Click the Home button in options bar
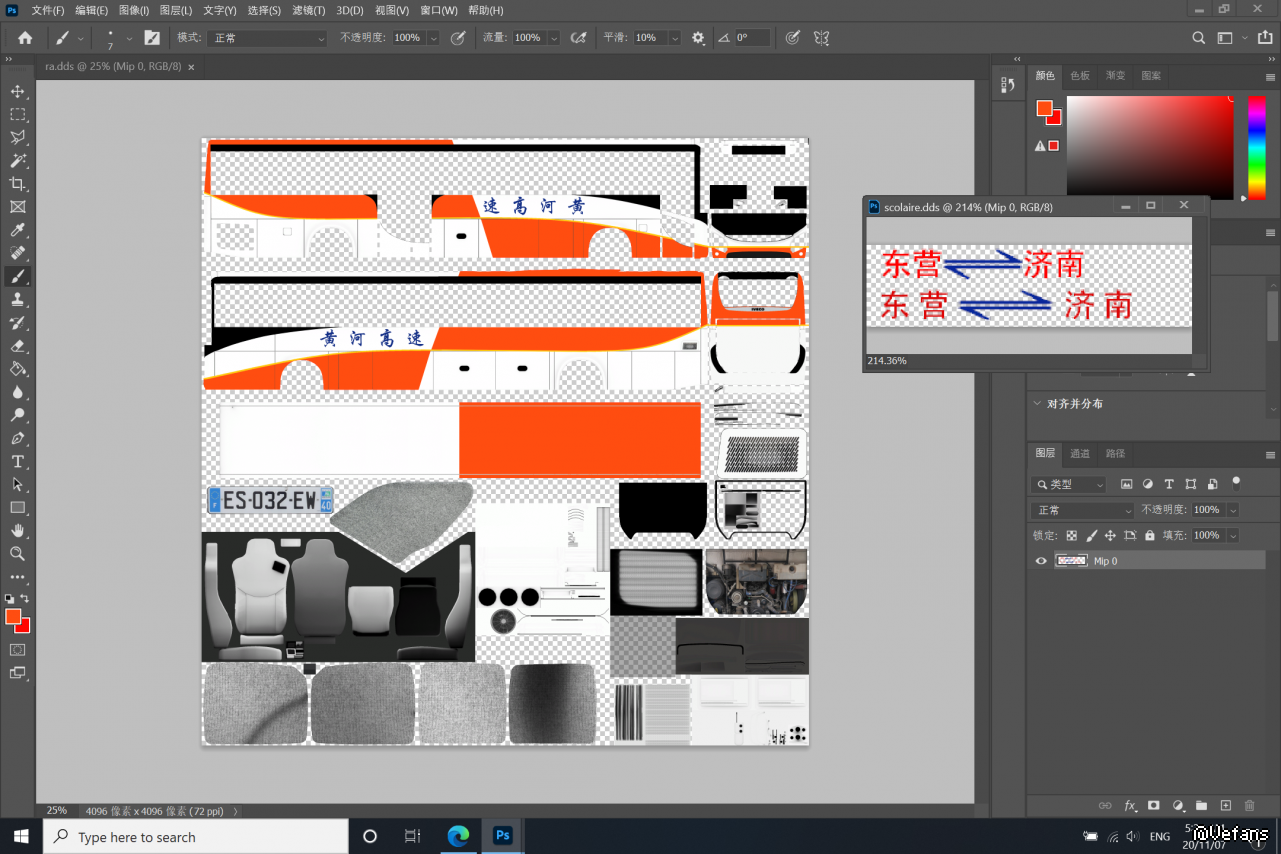 (25, 38)
